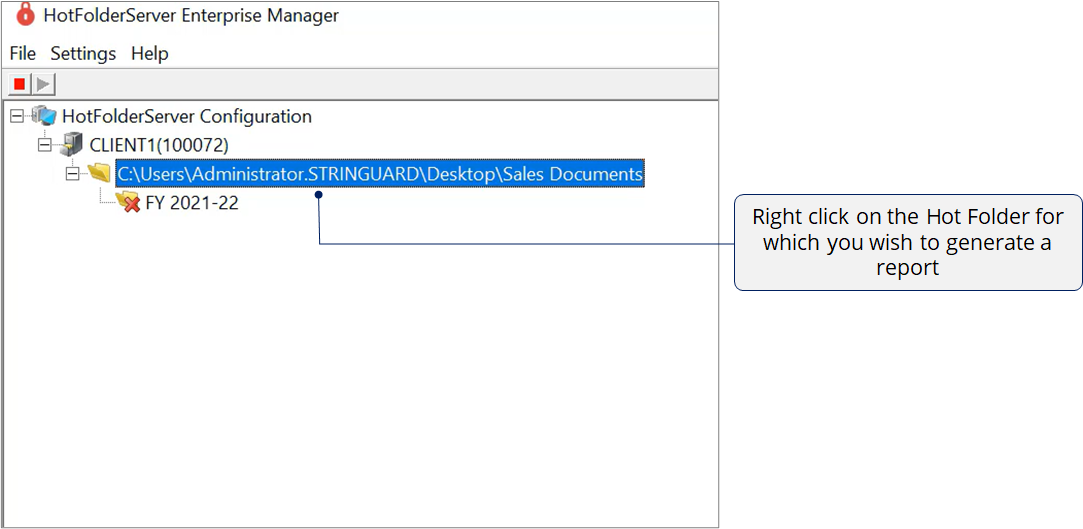Click the HotFolderServer red lock app icon
1083x529 pixels.
(24, 15)
